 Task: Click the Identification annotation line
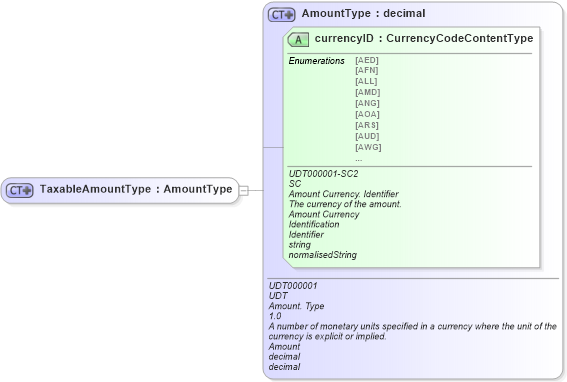point(314,224)
